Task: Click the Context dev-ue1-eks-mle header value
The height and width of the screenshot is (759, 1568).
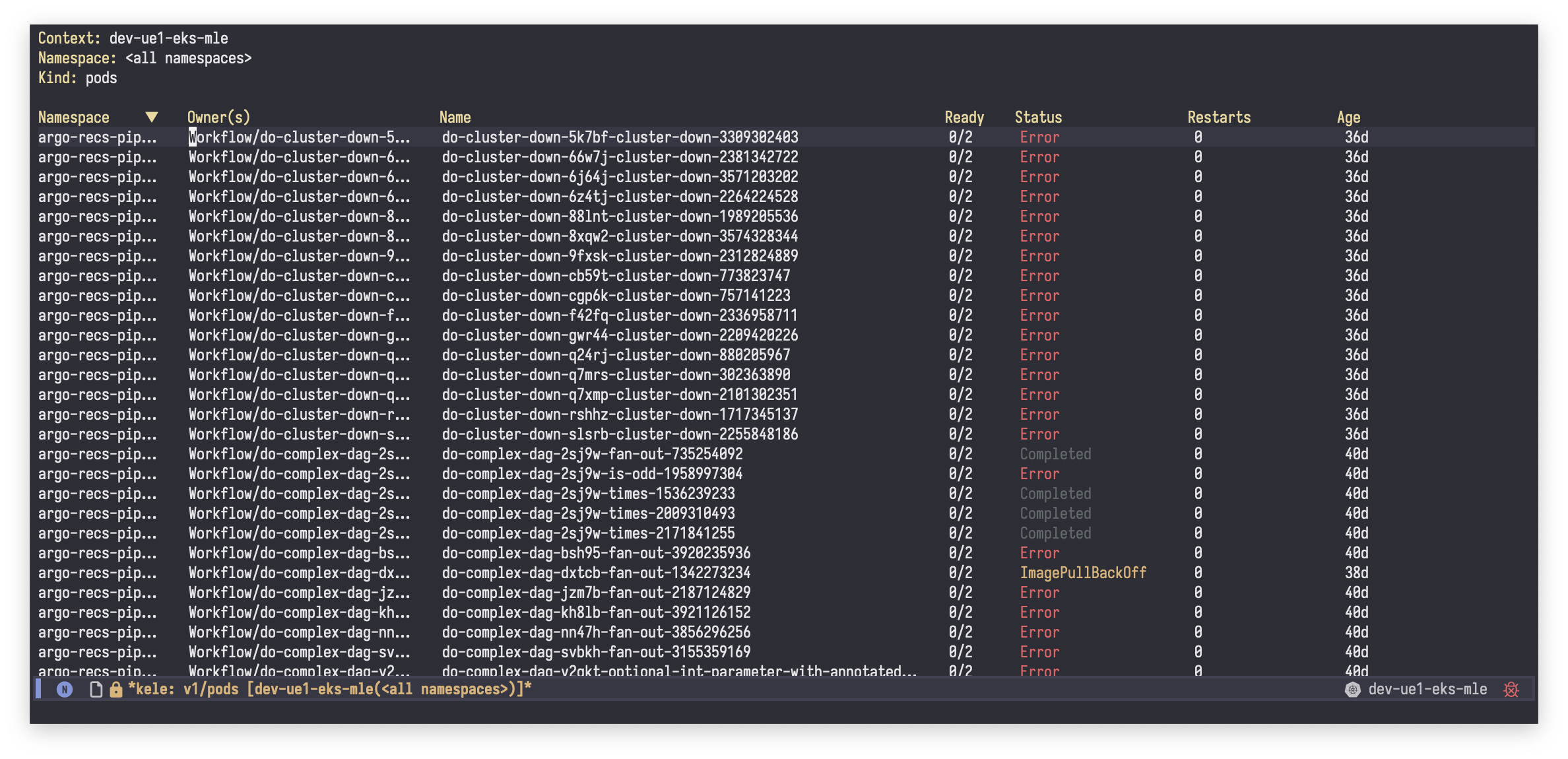Action: pos(168,38)
